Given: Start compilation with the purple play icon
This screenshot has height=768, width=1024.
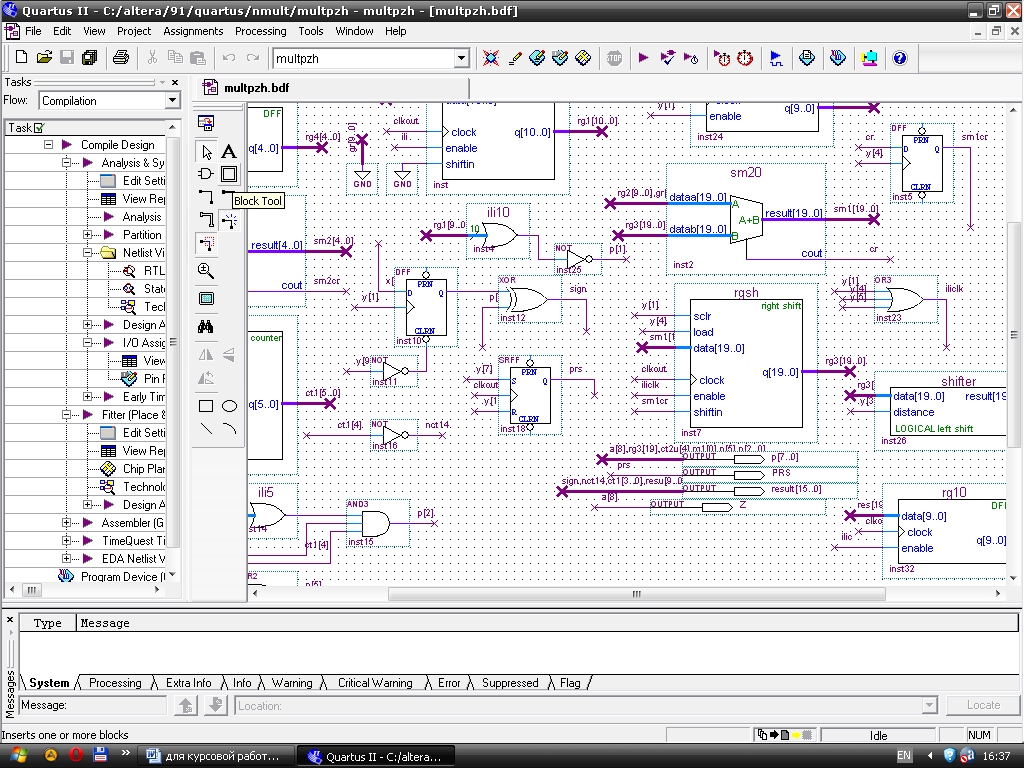Looking at the screenshot, I should pyautogui.click(x=643, y=57).
